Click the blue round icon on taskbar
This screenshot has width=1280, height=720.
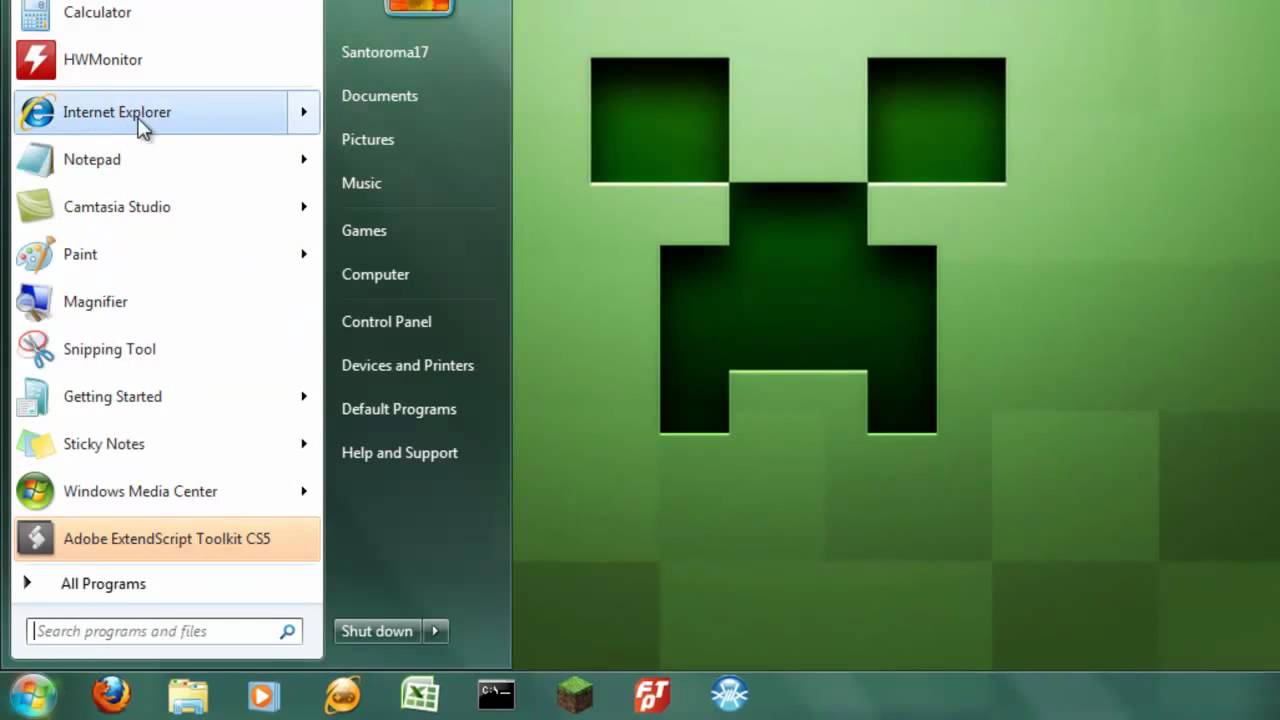click(x=730, y=695)
